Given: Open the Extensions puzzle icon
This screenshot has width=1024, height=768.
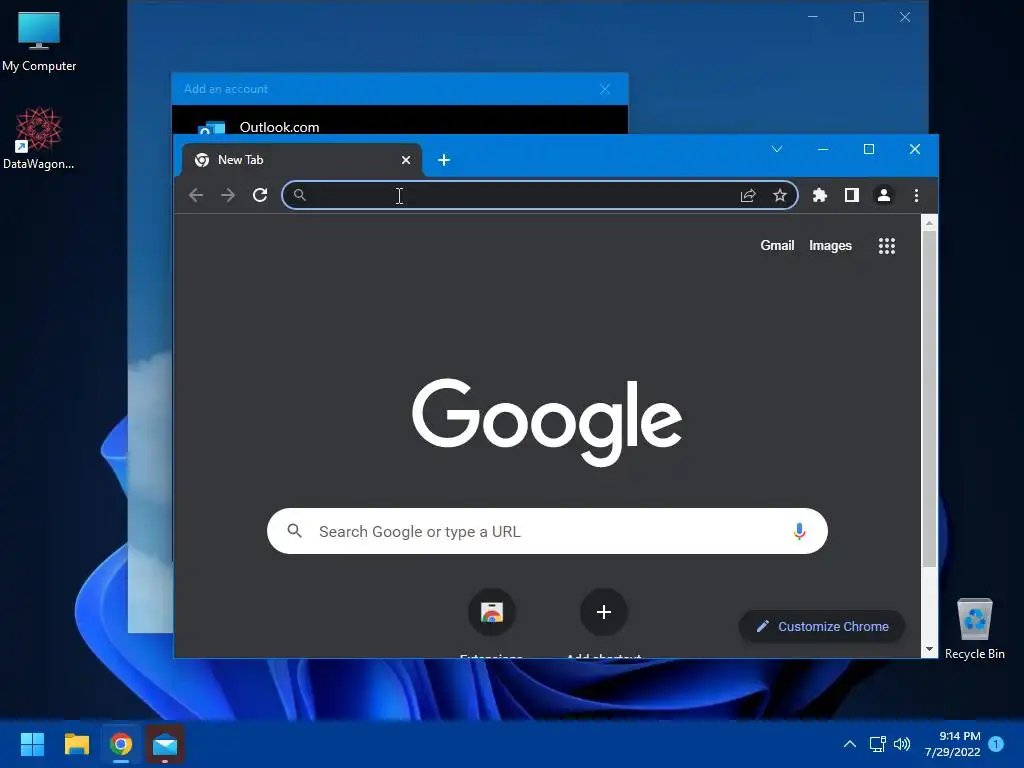Looking at the screenshot, I should 820,195.
